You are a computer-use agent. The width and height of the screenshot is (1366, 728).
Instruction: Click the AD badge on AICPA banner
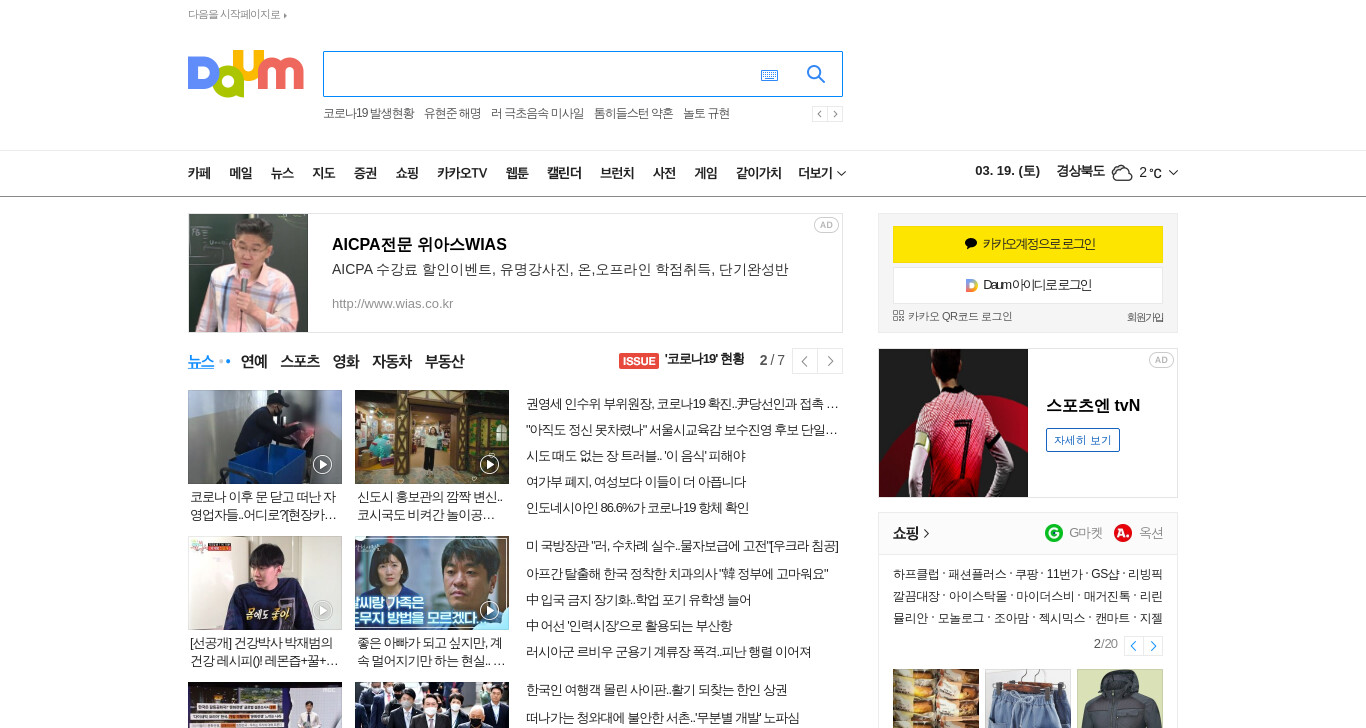coord(826,225)
